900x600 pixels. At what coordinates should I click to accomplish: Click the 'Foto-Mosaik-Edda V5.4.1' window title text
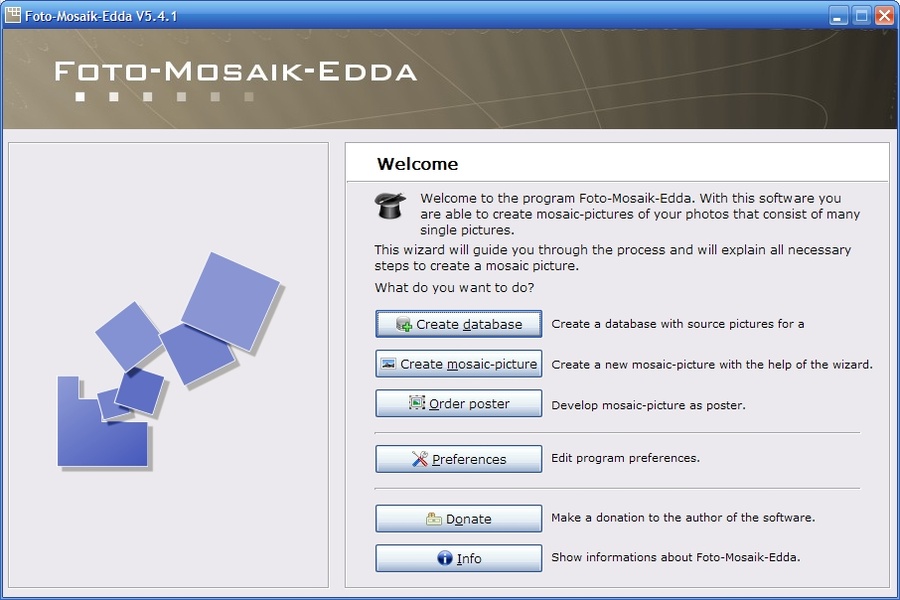pyautogui.click(x=101, y=16)
